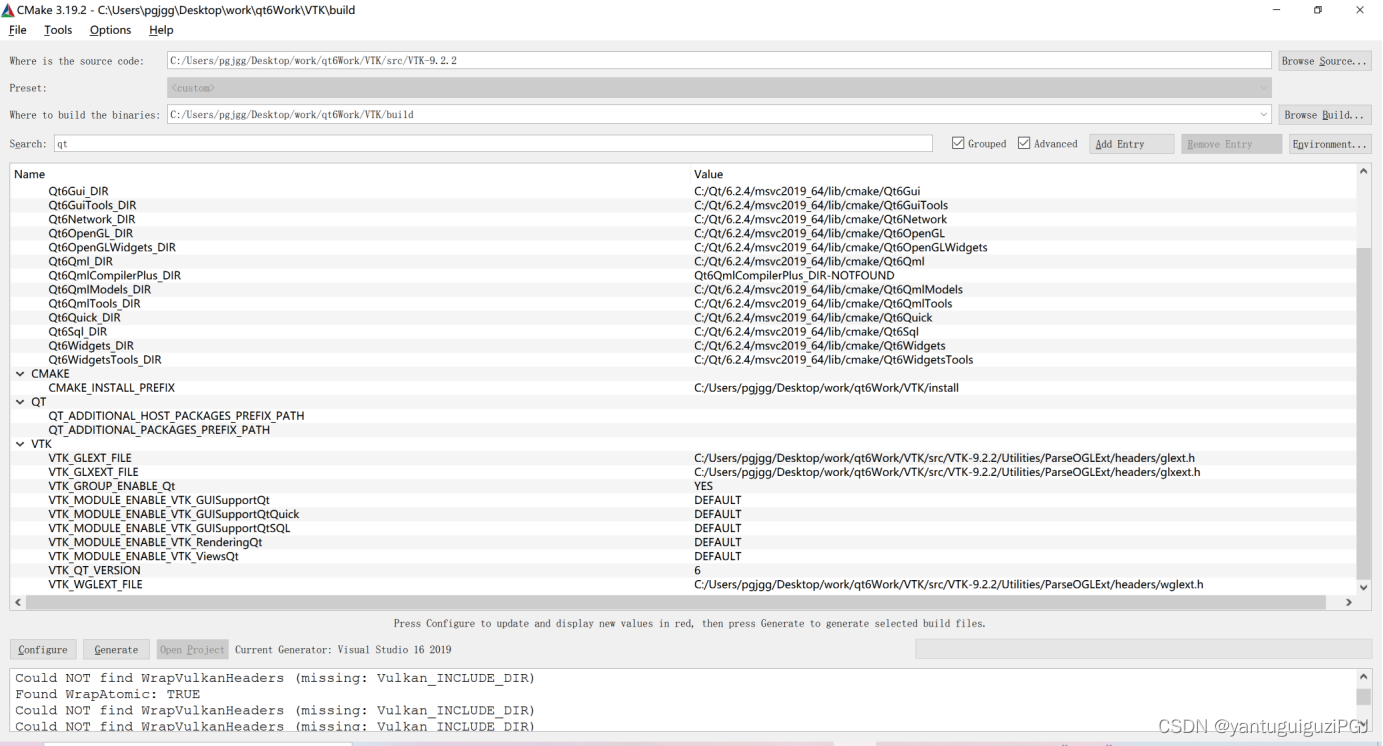
Task: Select the VTK_QT_VERSION entry
Action: tap(95, 570)
